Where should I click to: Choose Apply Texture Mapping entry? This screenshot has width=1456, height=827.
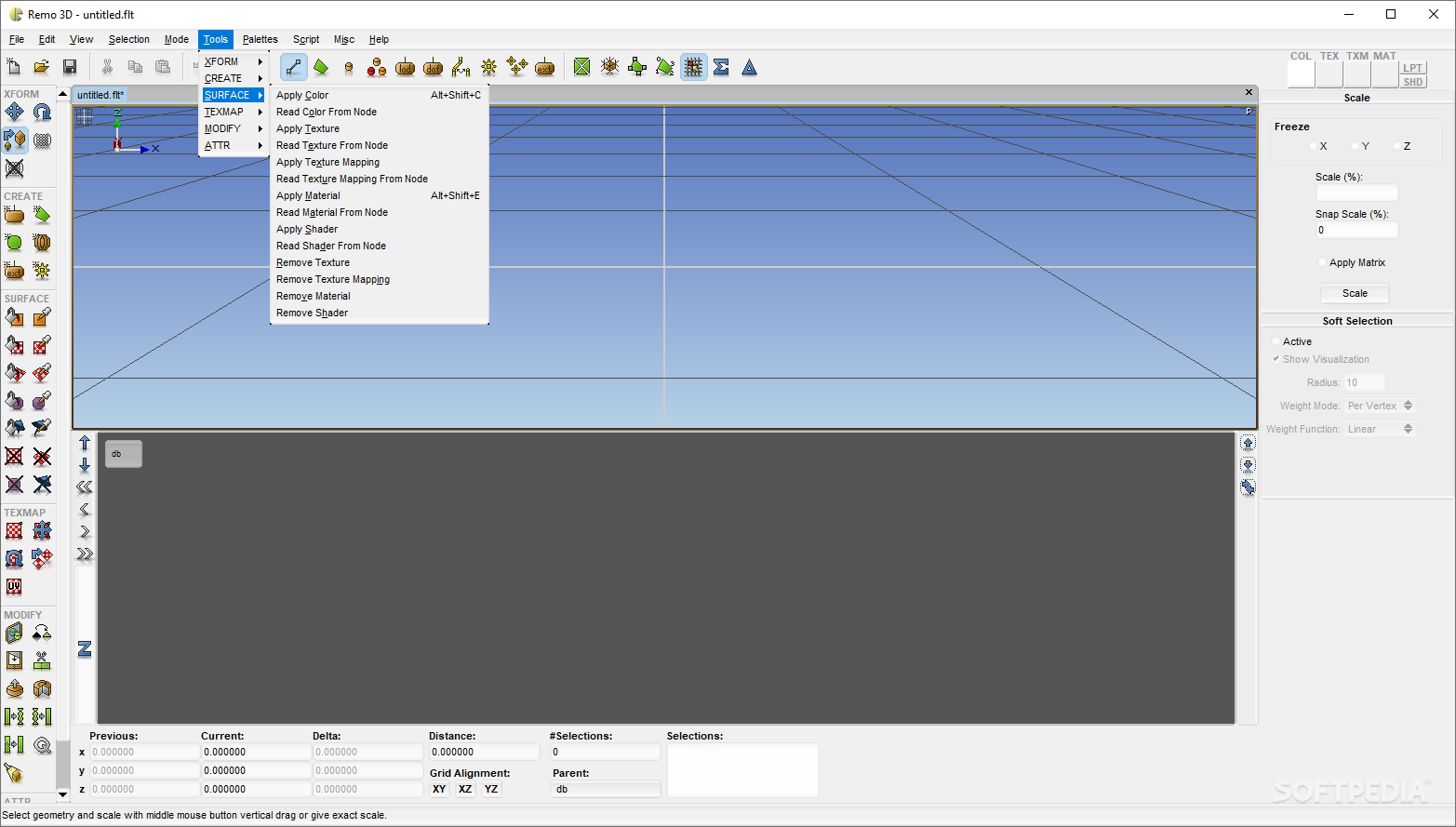point(379,162)
